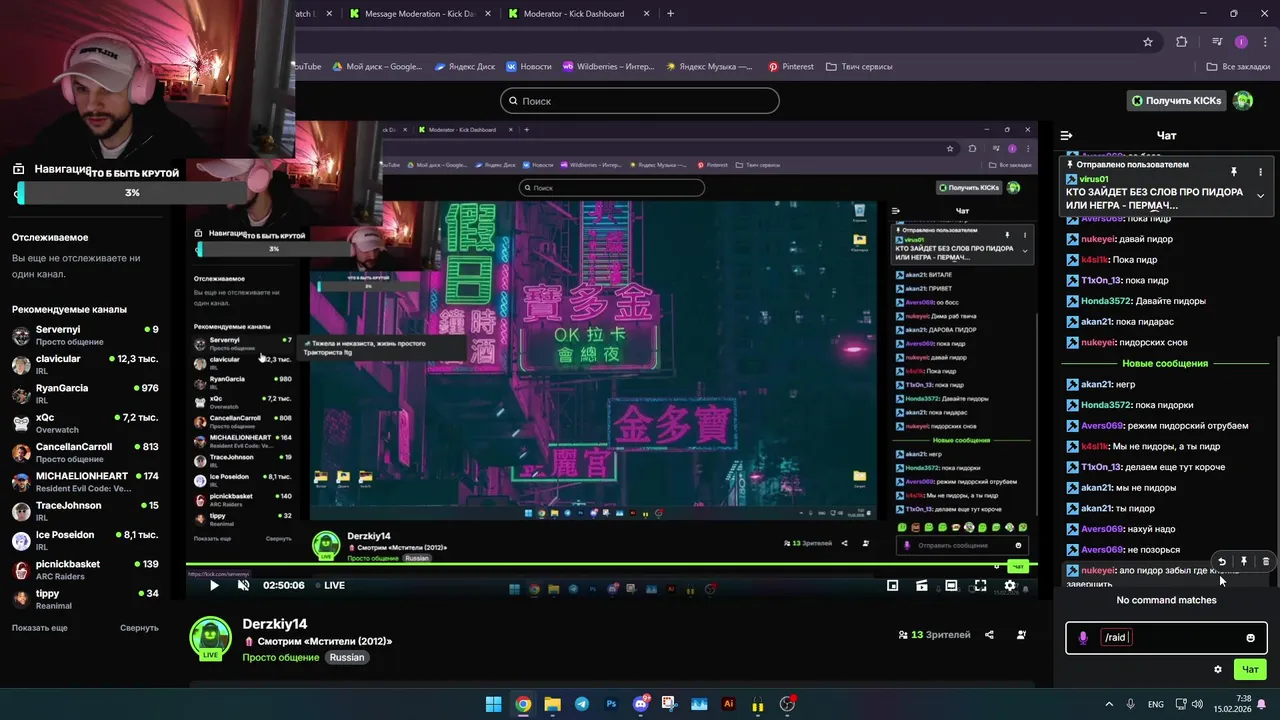Viewport: 1280px width, 720px height.
Task: Open the Chrome three-dot menu
Action: point(1264,42)
